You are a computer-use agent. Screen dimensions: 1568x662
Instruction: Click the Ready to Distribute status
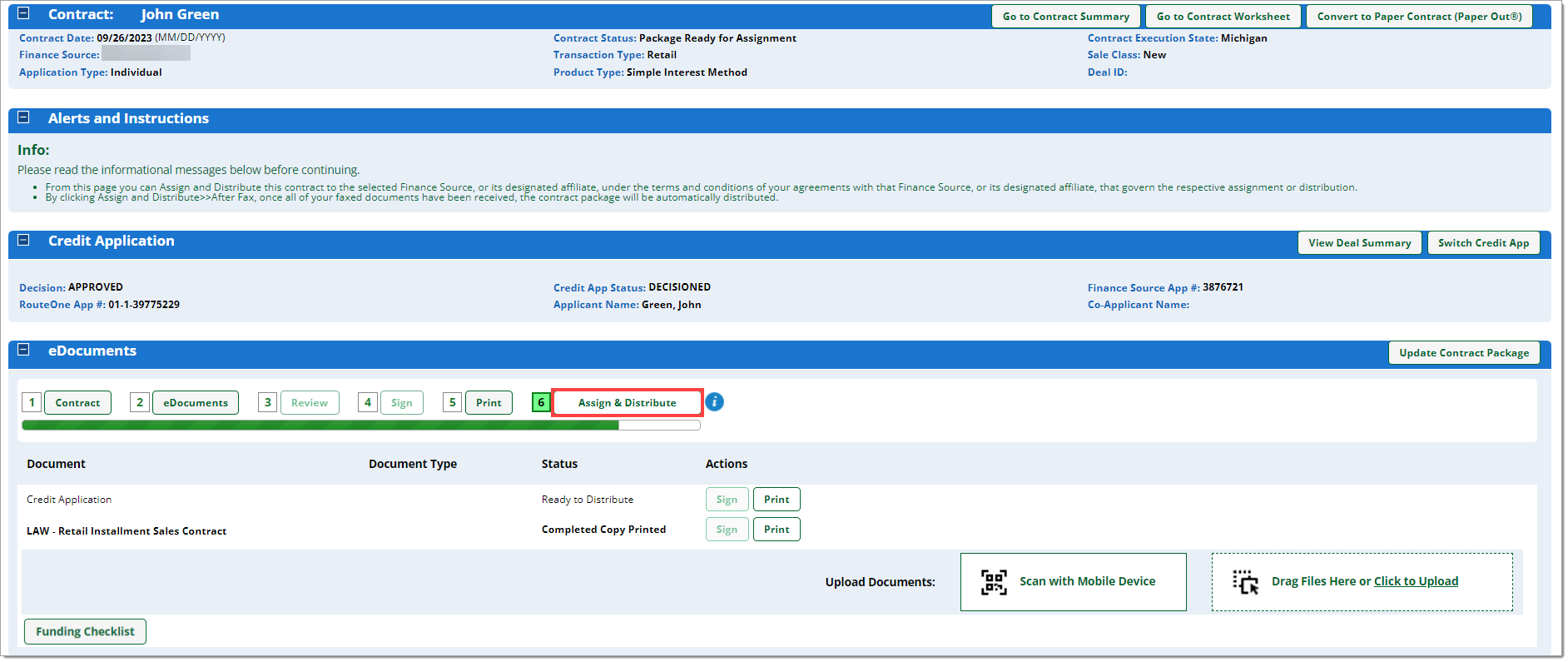(x=588, y=500)
